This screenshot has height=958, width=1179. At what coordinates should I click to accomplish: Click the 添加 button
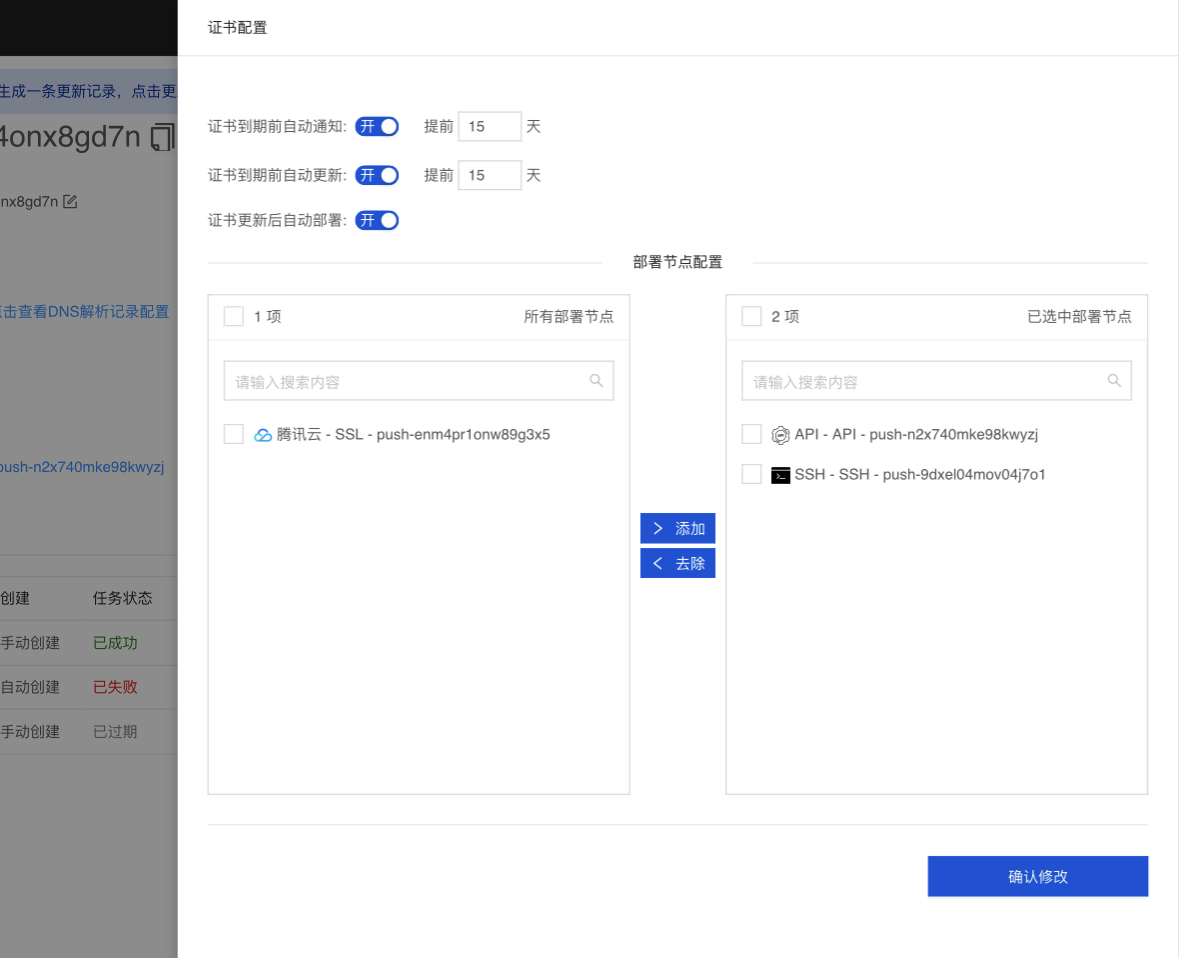click(x=678, y=528)
